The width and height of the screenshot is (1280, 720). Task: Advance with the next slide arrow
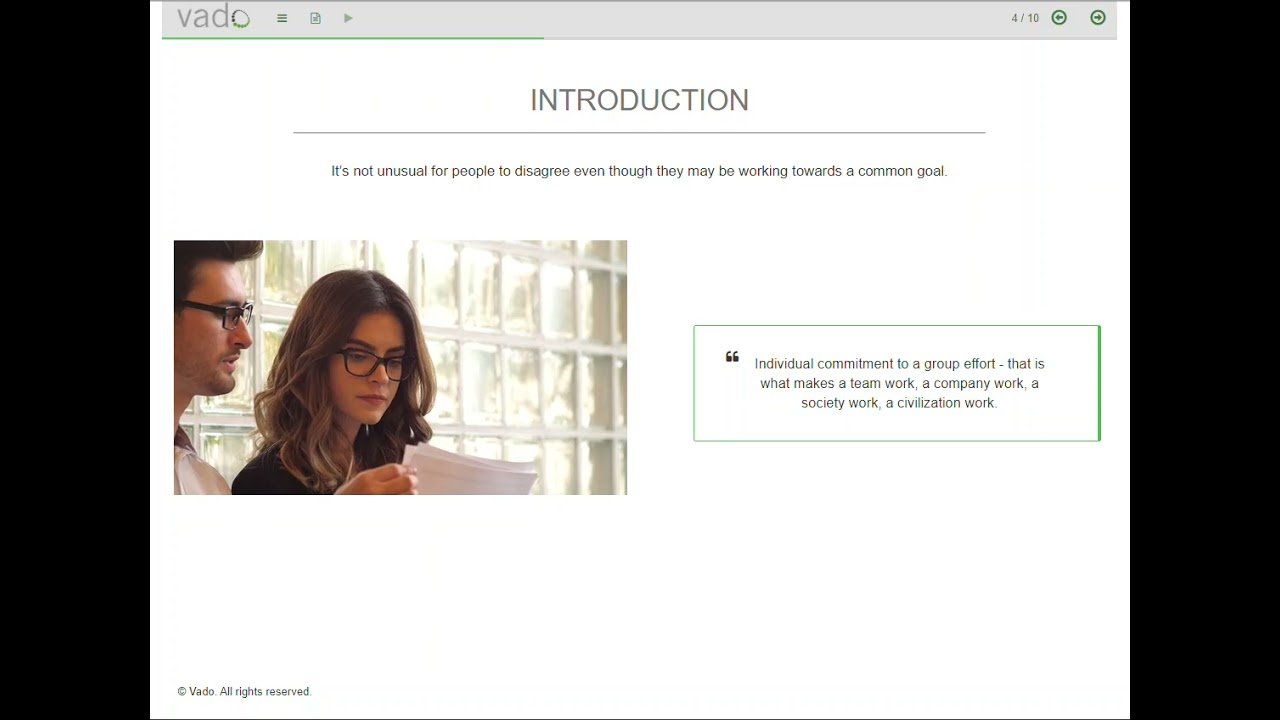pyautogui.click(x=1098, y=18)
